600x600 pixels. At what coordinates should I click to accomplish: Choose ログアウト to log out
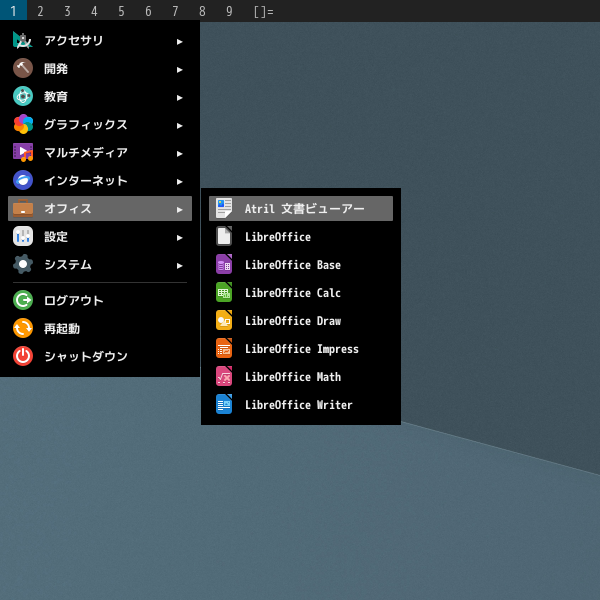coord(100,300)
